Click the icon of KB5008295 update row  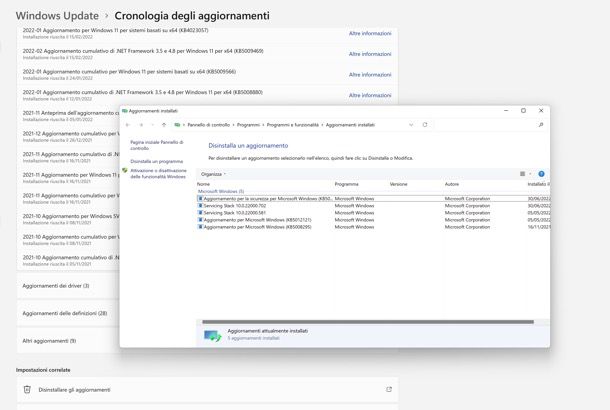(200, 227)
